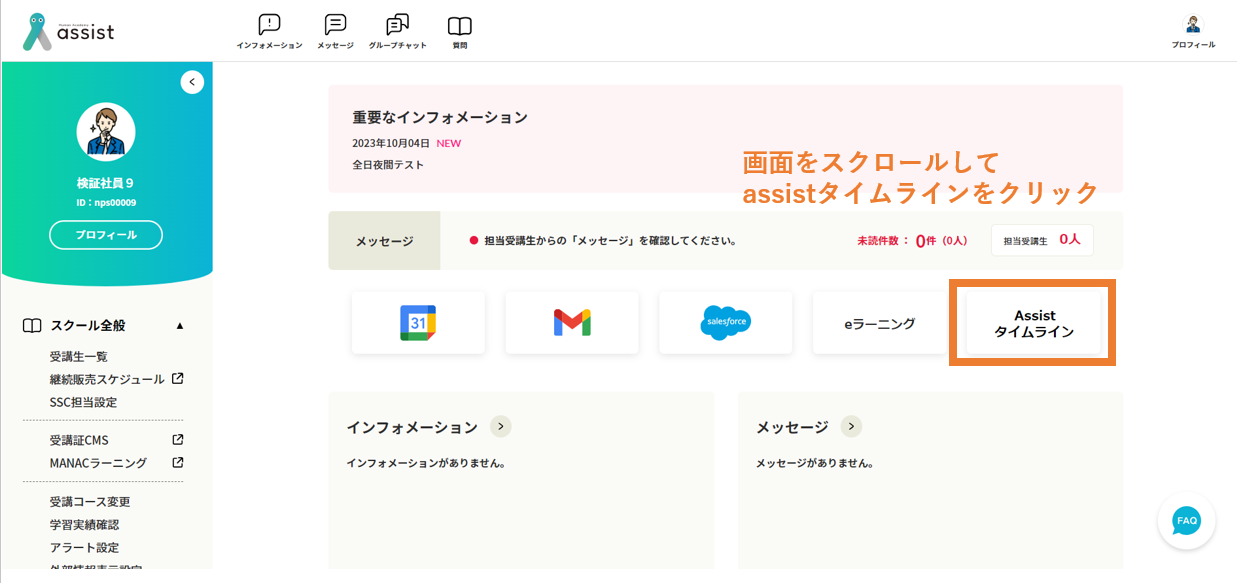This screenshot has height=583, width=1237.
Task: Expand the インフォメーション panel arrow
Action: 501,427
